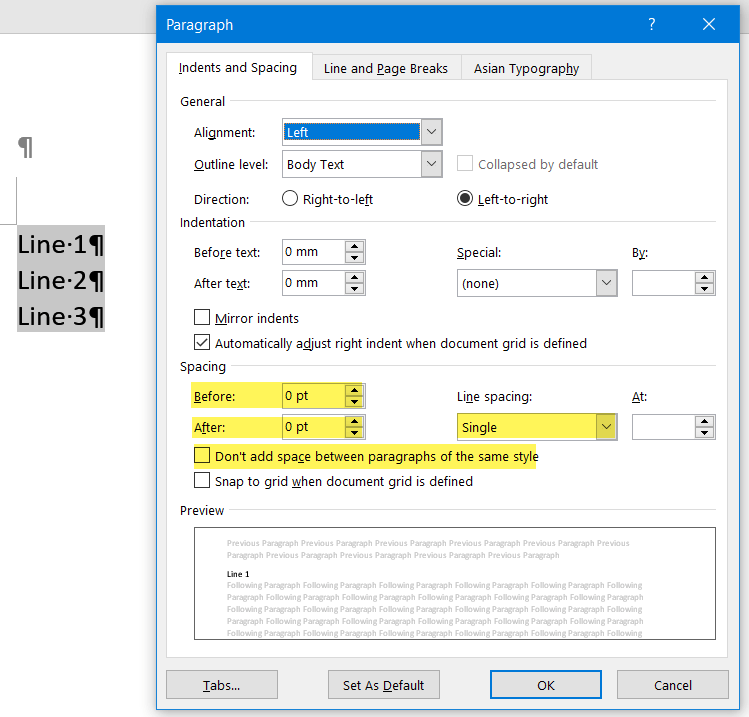The width and height of the screenshot is (749, 717).
Task: Increase Before text indent with up arrow
Action: [x=354, y=246]
